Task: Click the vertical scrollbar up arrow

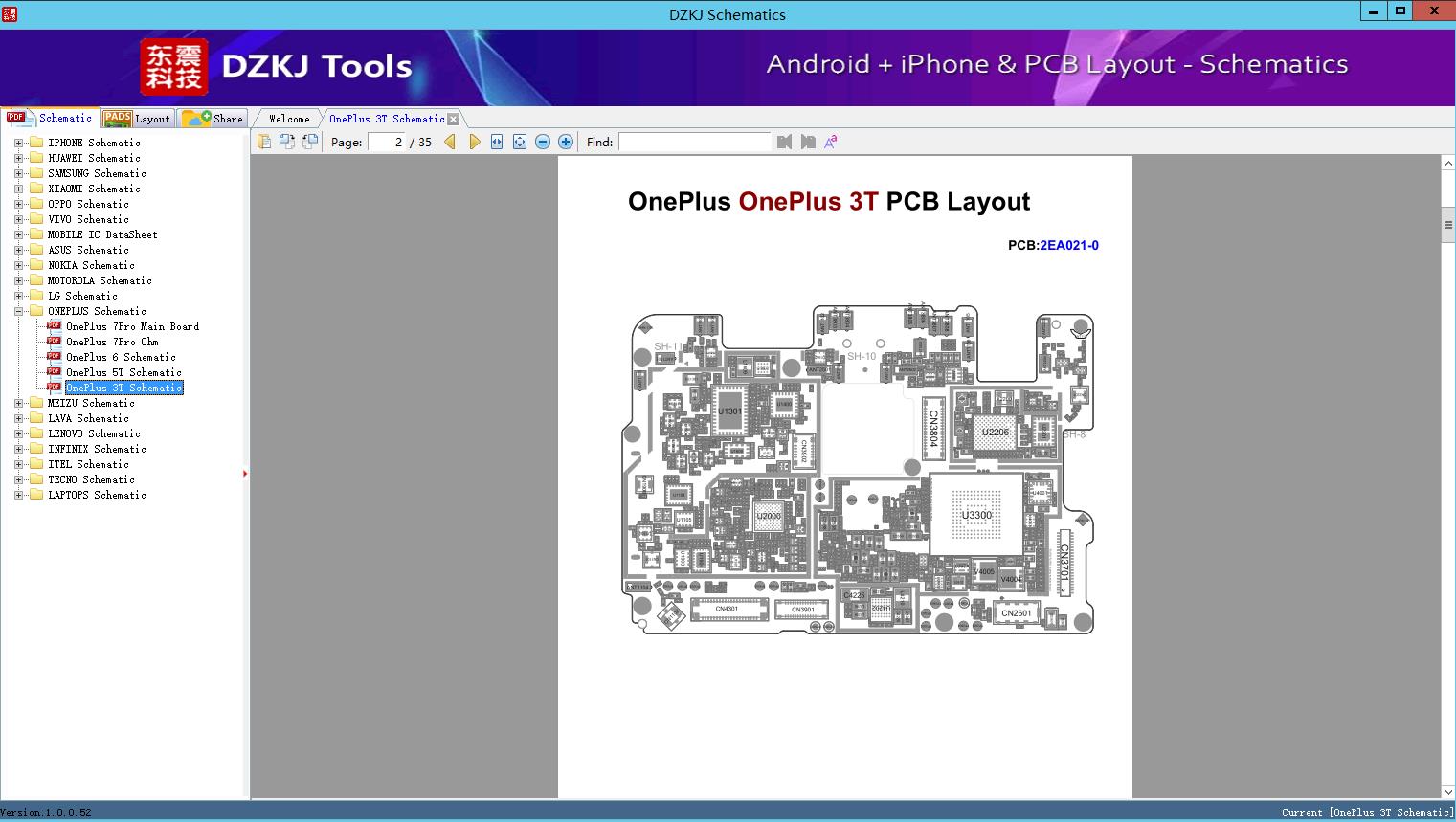Action: click(x=1448, y=164)
